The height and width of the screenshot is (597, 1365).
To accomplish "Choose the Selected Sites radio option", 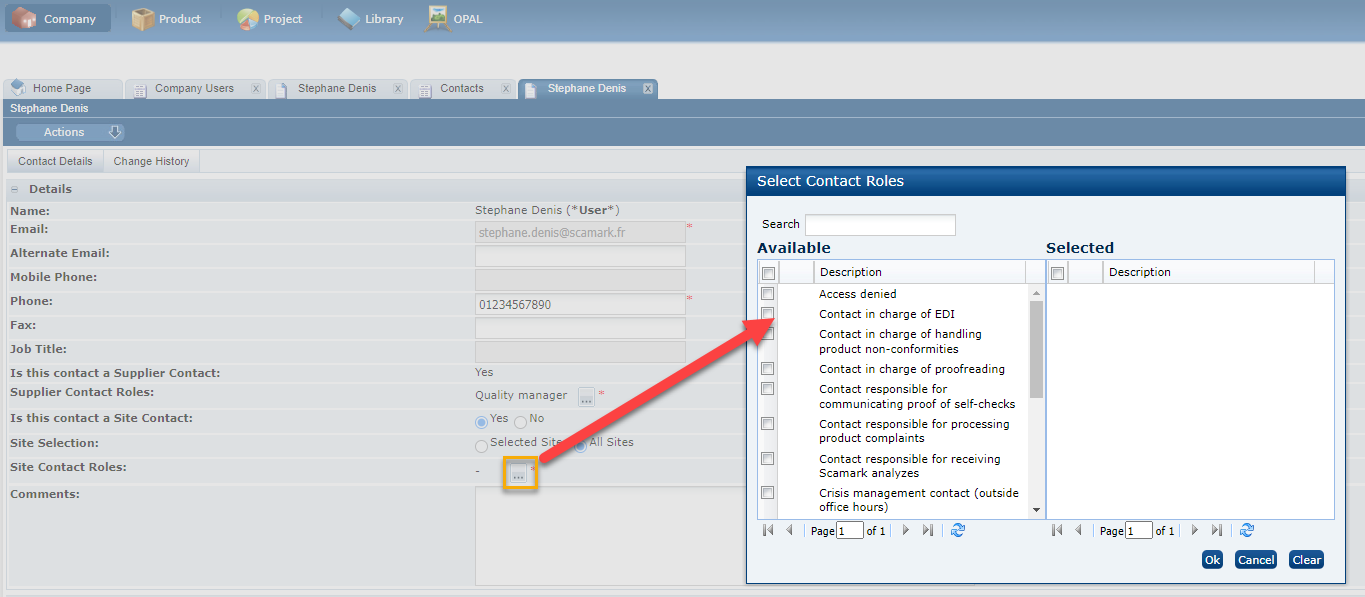I will tap(482, 446).
